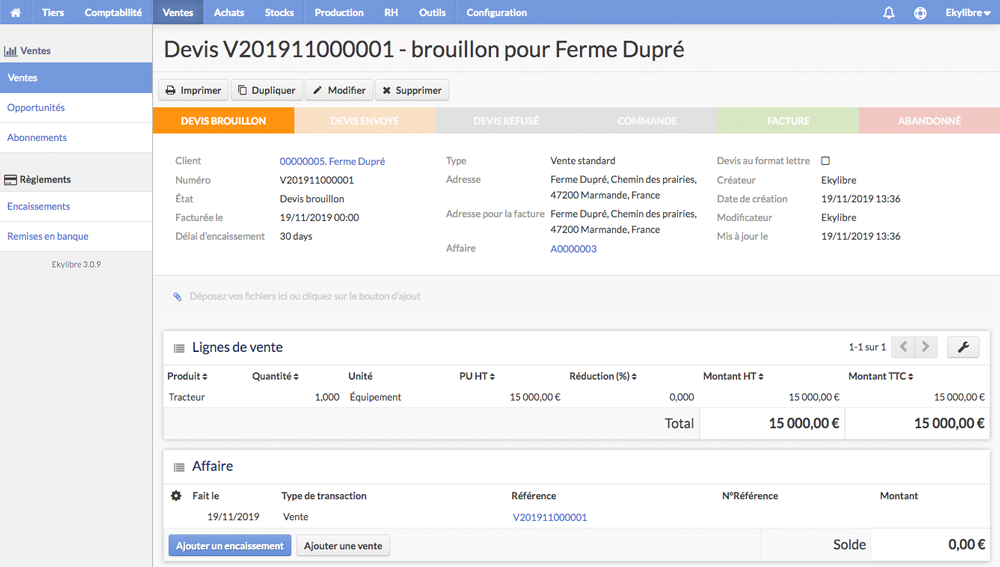
Task: Open Abonnements in sidebar
Action: (x=76, y=138)
